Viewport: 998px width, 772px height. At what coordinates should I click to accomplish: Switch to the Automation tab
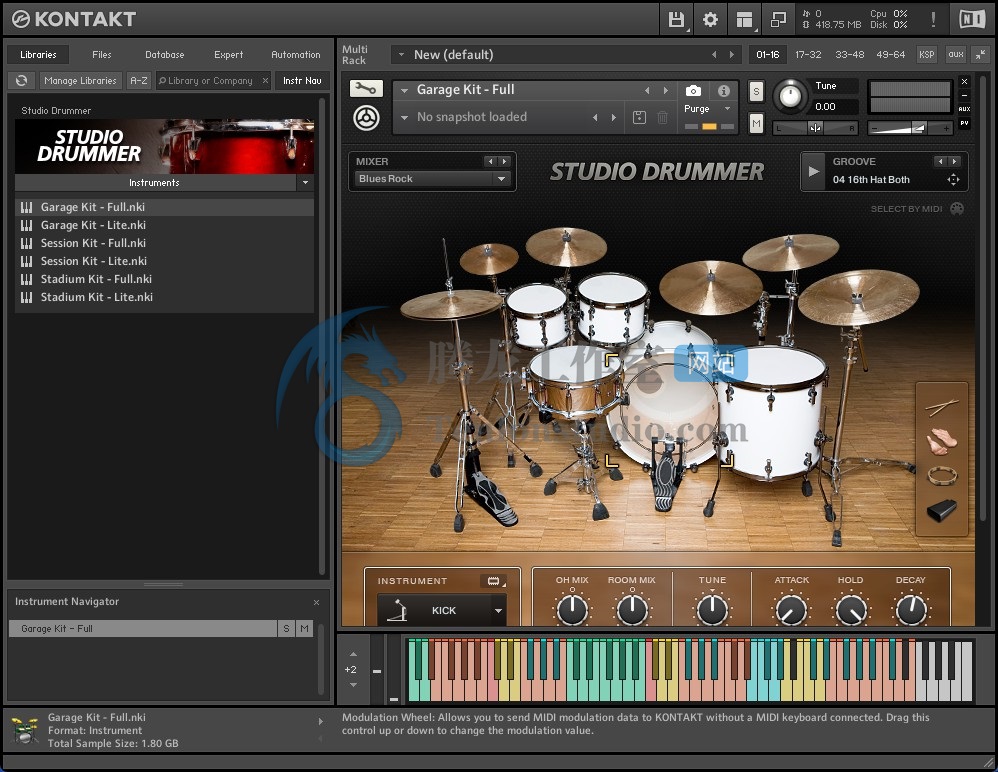pos(296,55)
